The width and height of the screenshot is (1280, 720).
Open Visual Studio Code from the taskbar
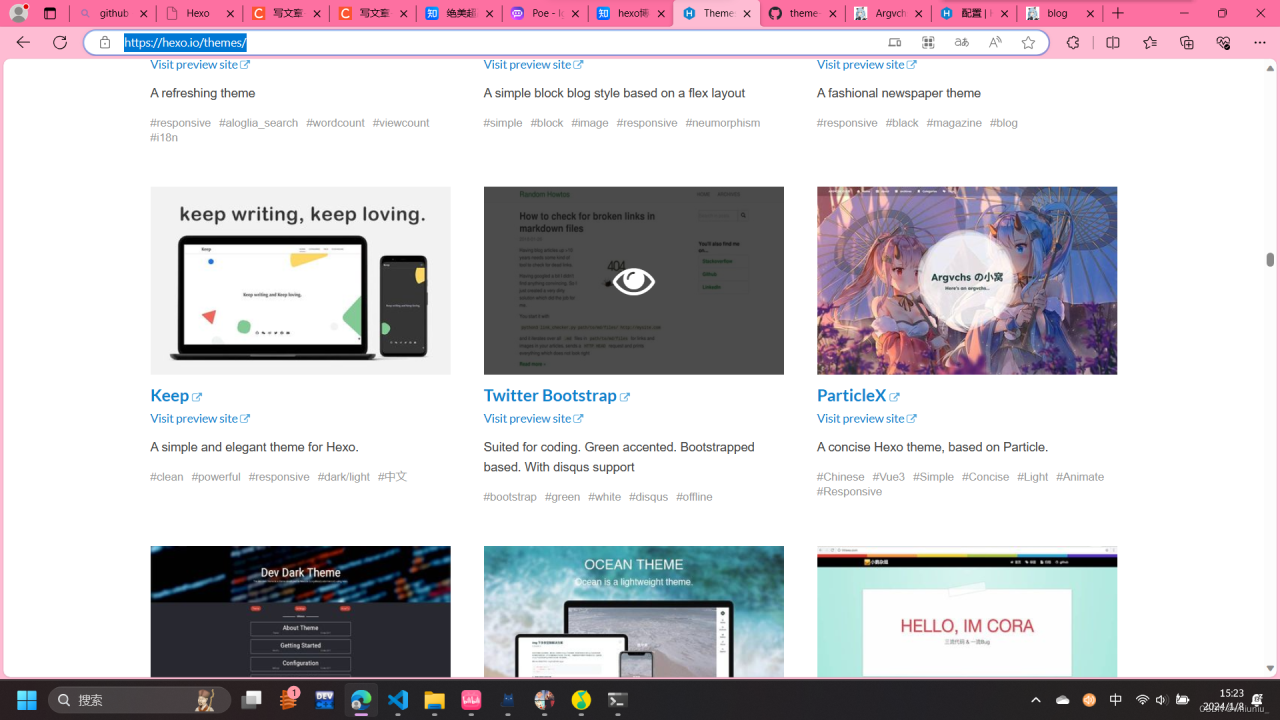[398, 700]
